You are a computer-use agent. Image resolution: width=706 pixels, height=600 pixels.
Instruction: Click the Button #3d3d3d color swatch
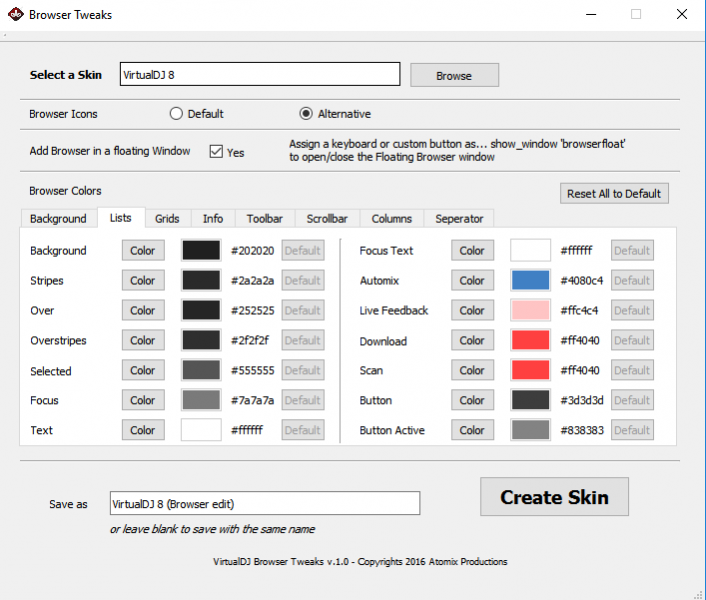[530, 400]
